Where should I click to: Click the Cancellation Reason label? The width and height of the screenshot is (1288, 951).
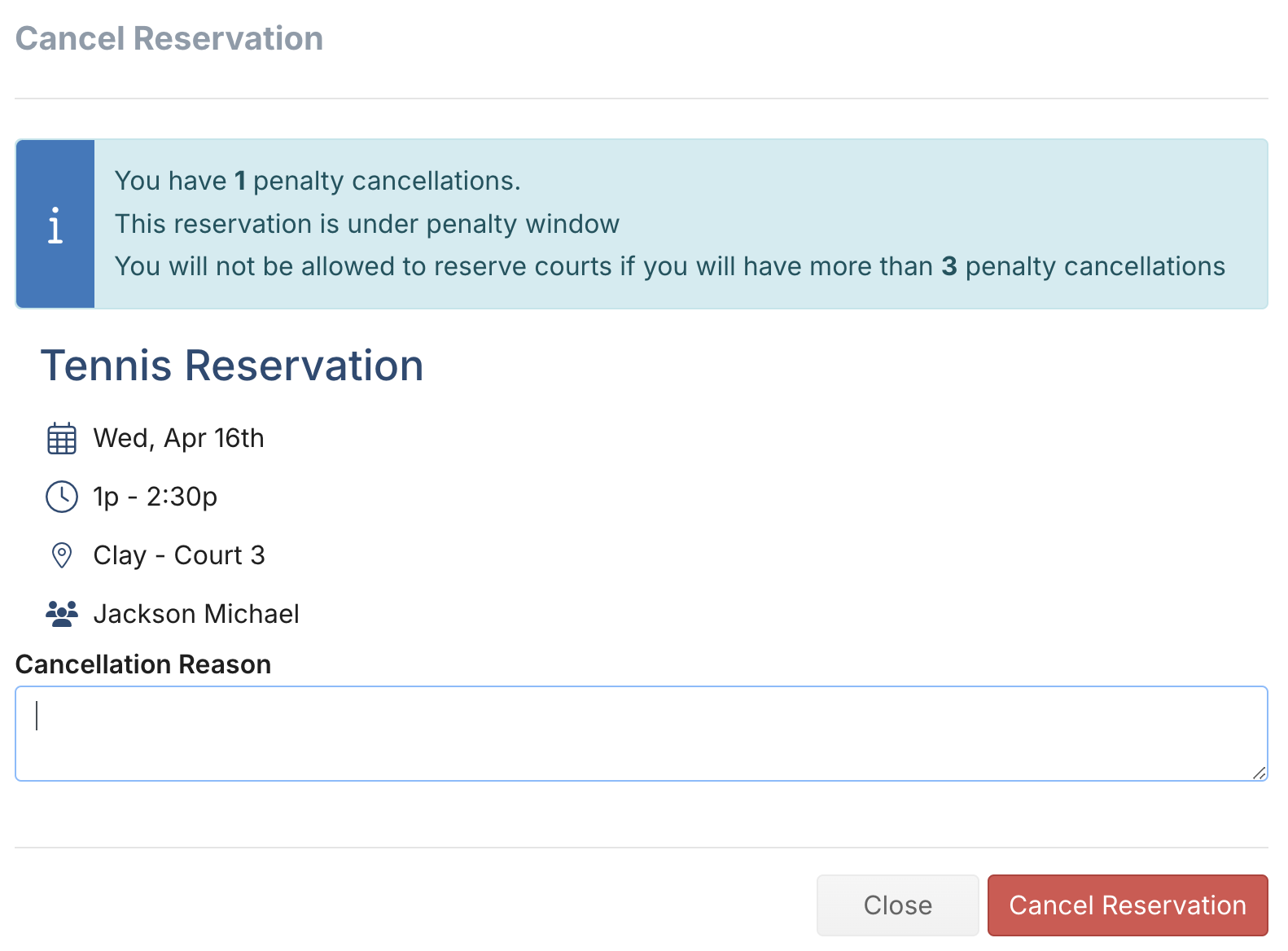tap(143, 664)
